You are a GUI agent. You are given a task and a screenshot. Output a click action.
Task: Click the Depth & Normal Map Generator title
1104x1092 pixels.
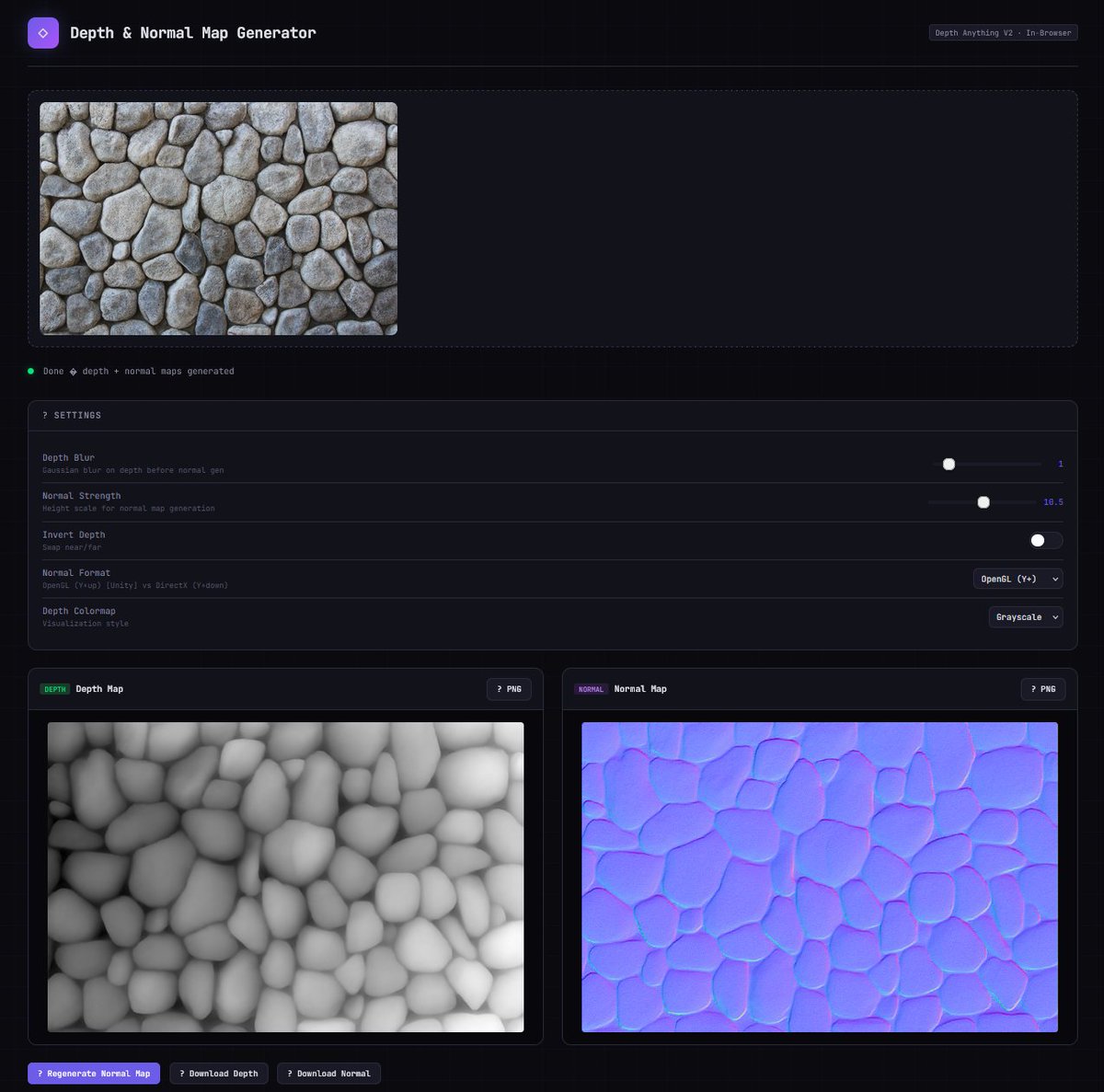pos(193,33)
